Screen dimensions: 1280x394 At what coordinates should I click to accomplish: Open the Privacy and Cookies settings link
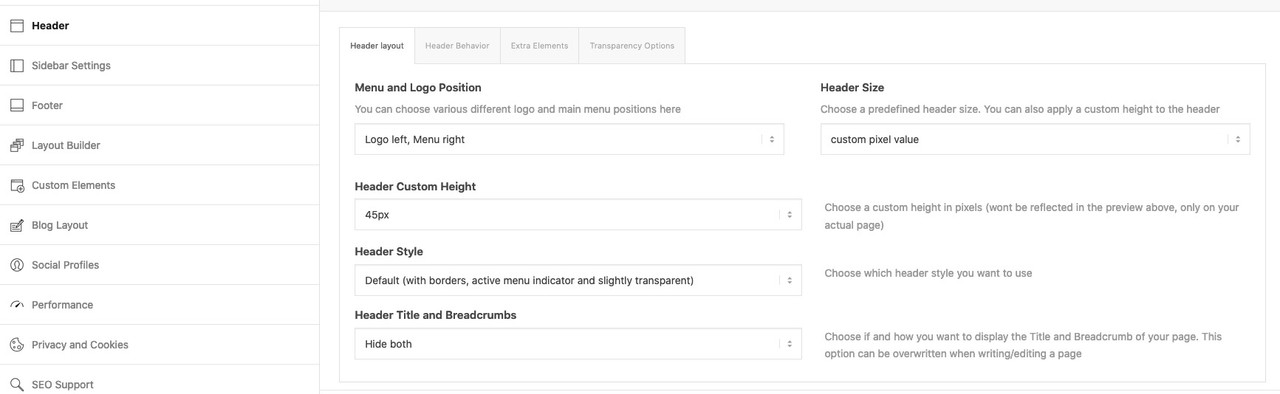[80, 345]
